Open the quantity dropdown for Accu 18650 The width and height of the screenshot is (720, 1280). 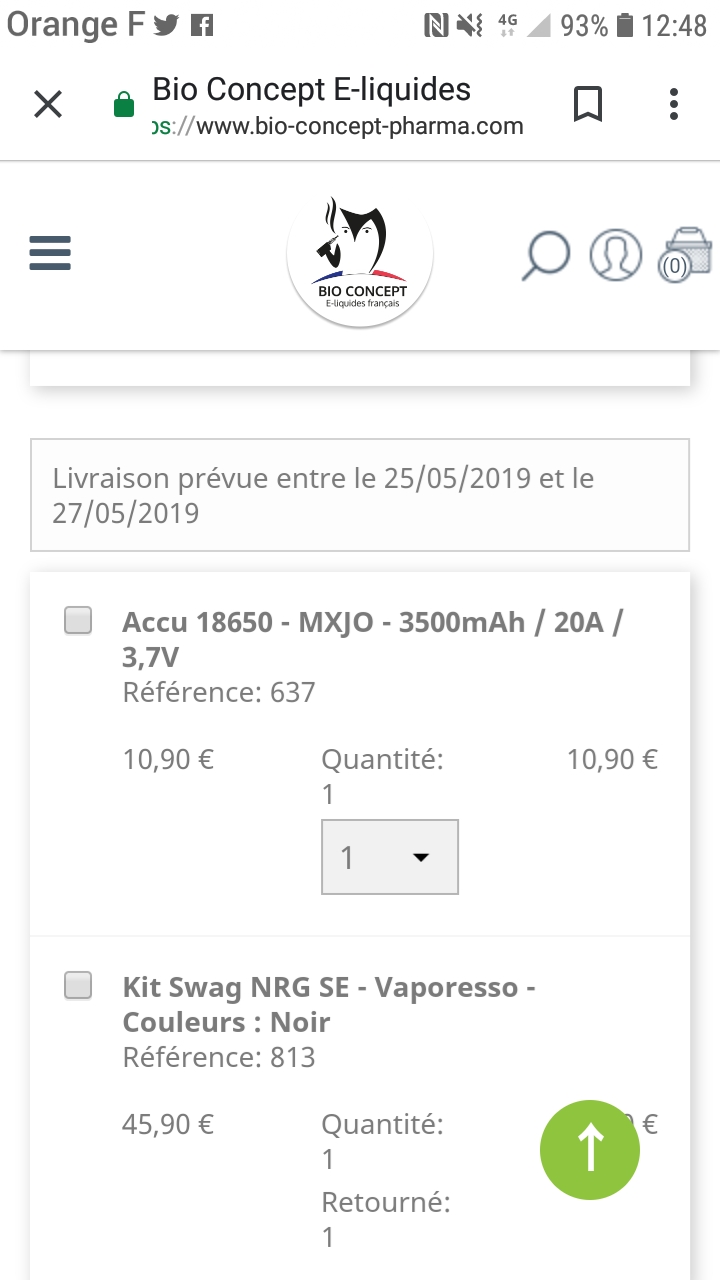[x=390, y=857]
